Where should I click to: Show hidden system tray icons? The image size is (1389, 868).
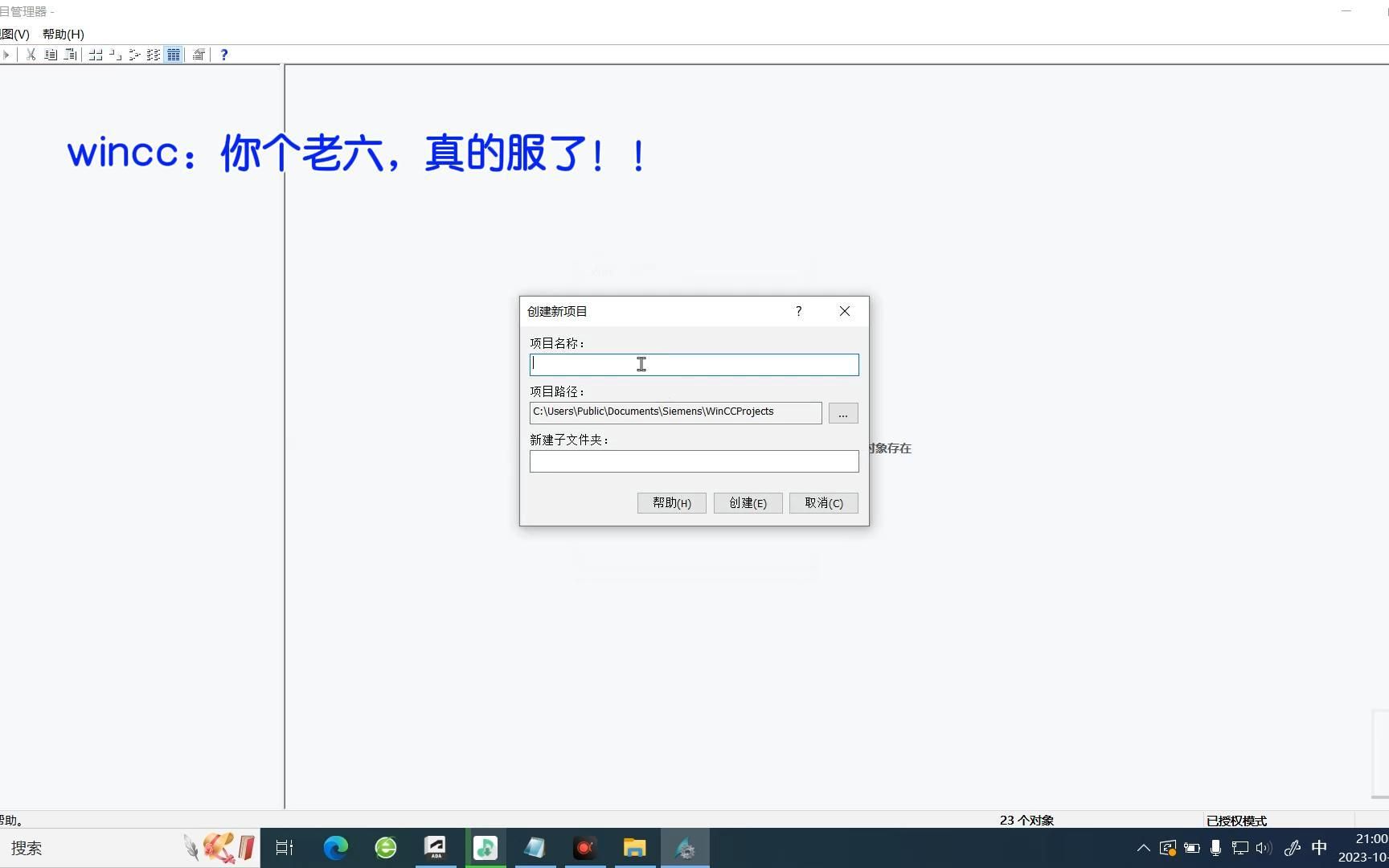pyautogui.click(x=1143, y=848)
